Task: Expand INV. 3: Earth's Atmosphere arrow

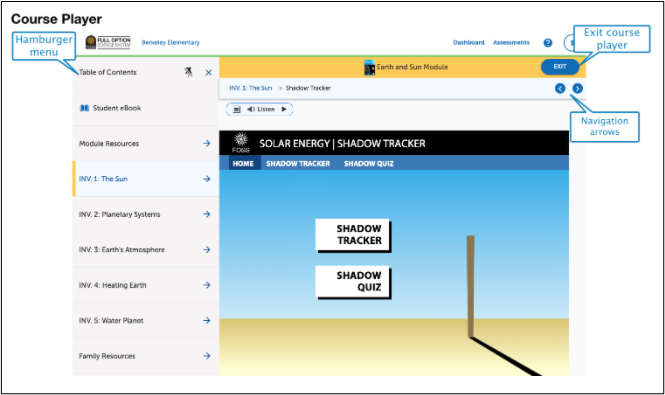Action: (x=207, y=249)
